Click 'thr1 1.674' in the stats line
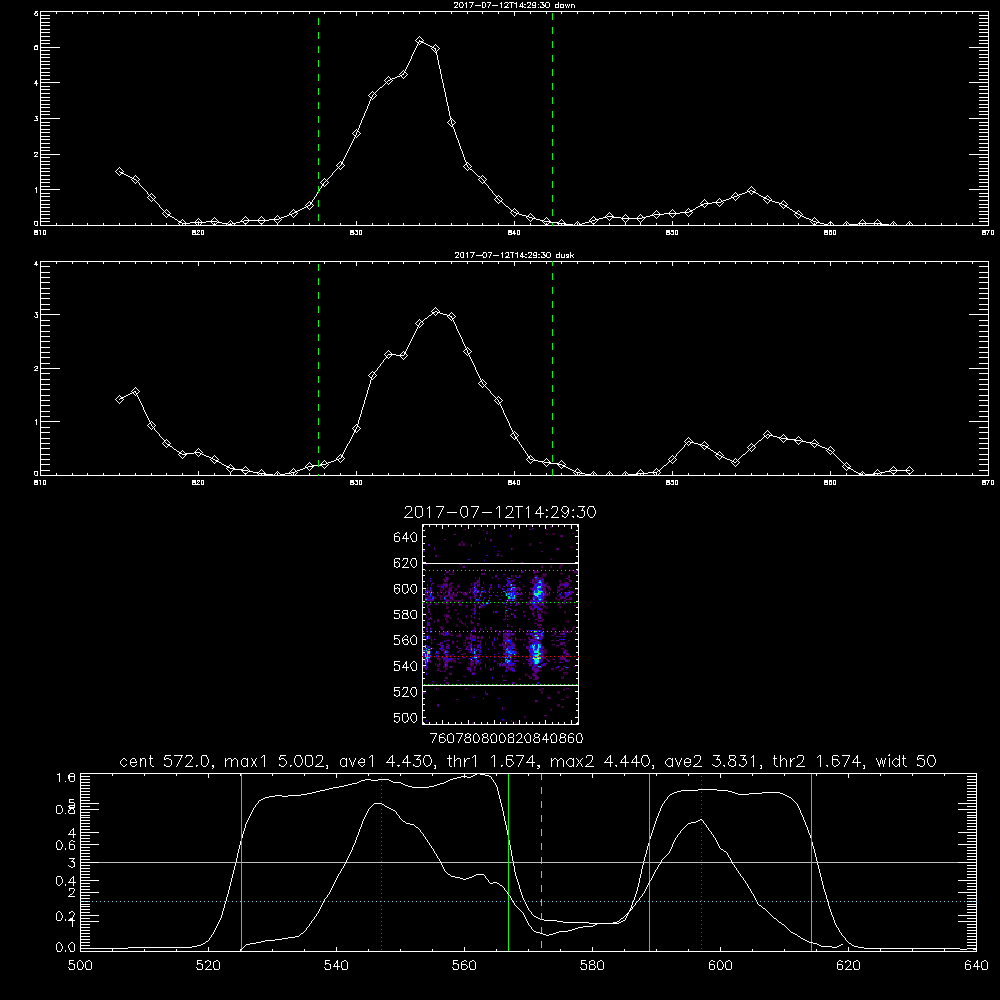Screen dimensions: 1000x1000 [x=492, y=761]
